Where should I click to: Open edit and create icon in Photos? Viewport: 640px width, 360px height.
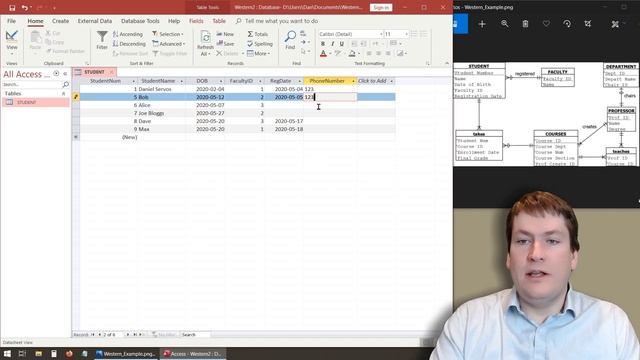(615, 24)
